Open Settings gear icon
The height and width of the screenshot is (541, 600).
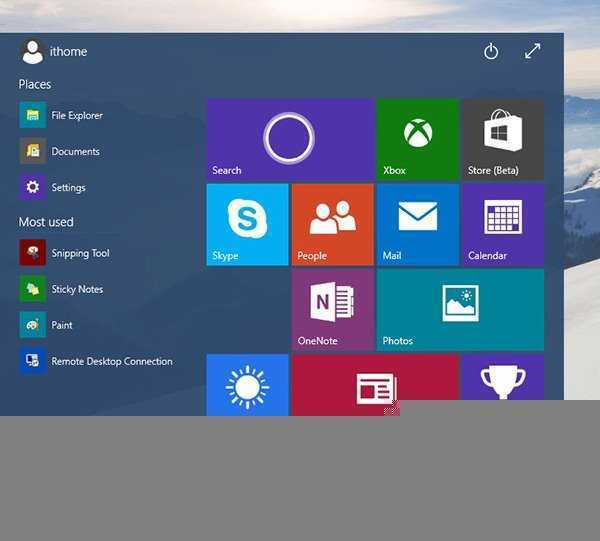(x=33, y=187)
